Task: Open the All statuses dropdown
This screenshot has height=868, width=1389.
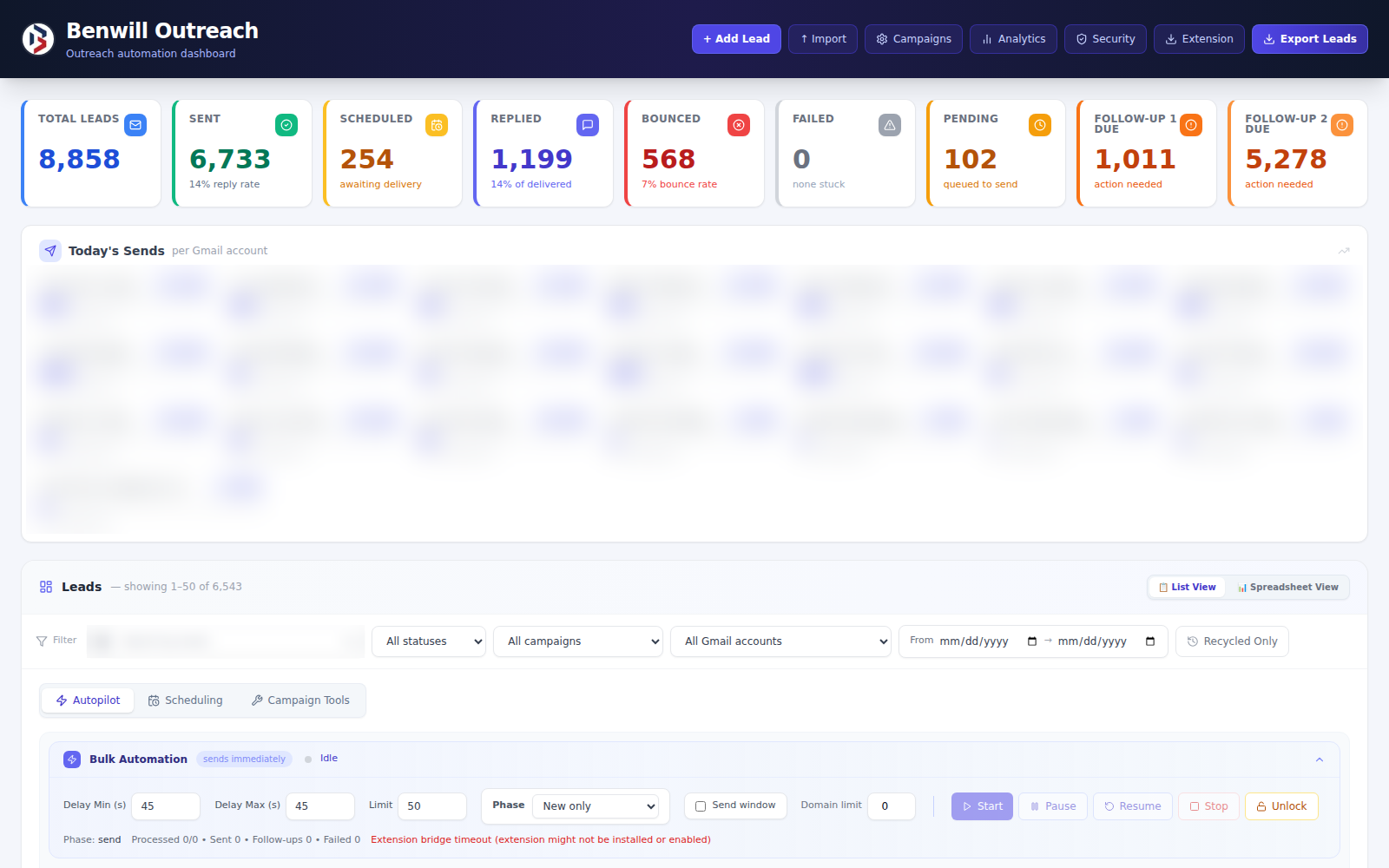Action: [429, 641]
